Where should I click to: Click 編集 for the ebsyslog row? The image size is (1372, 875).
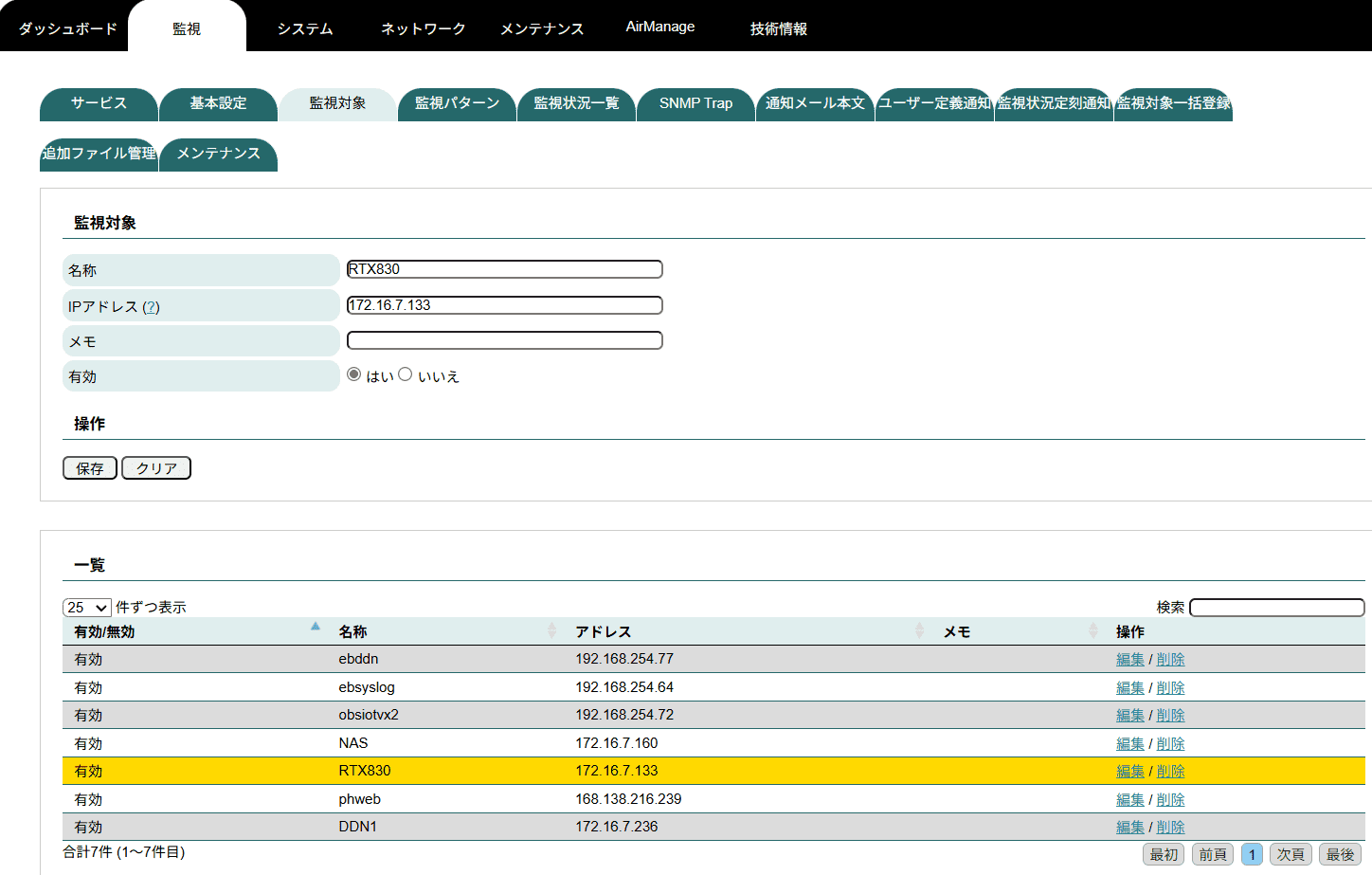[x=1130, y=688]
